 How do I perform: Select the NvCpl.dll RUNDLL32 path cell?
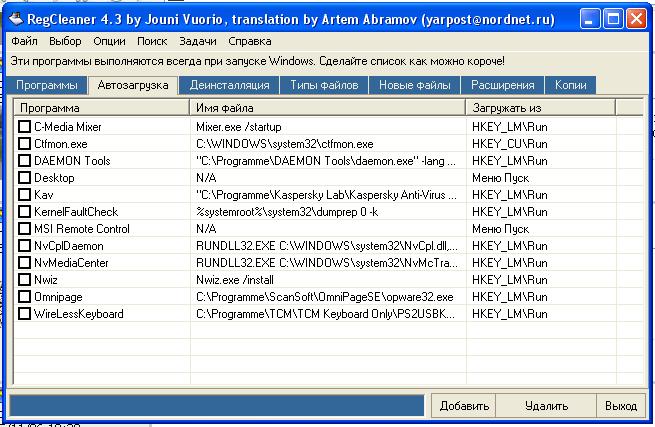[x=327, y=246]
